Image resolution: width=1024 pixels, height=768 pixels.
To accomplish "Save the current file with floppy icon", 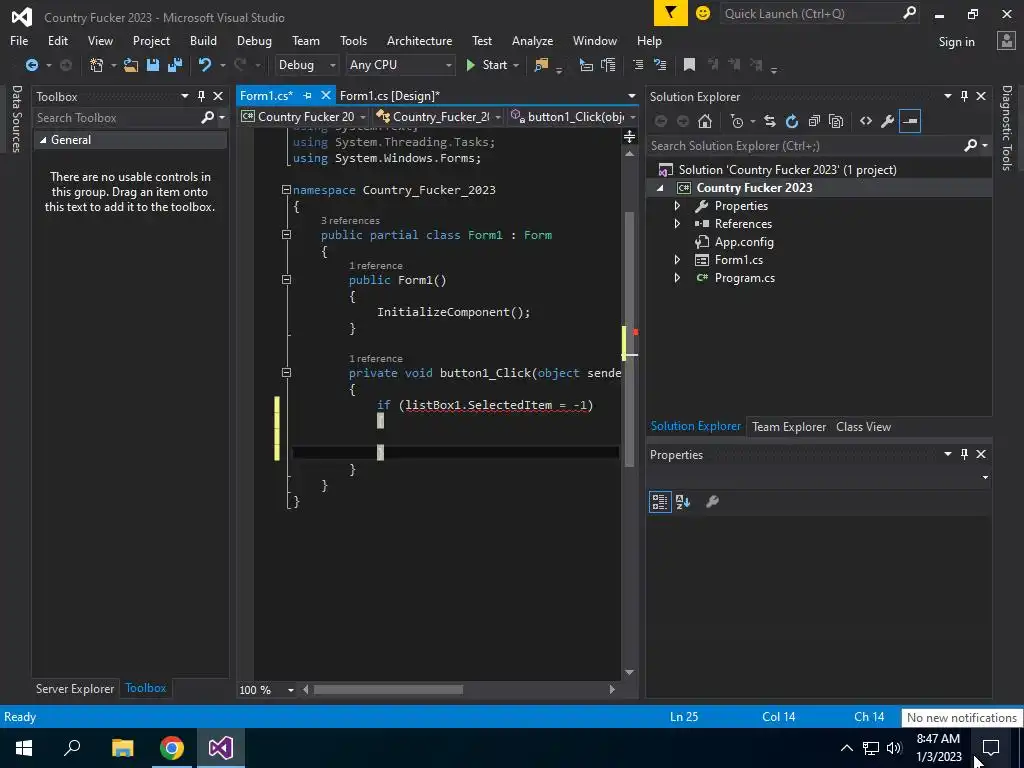I will tap(153, 65).
